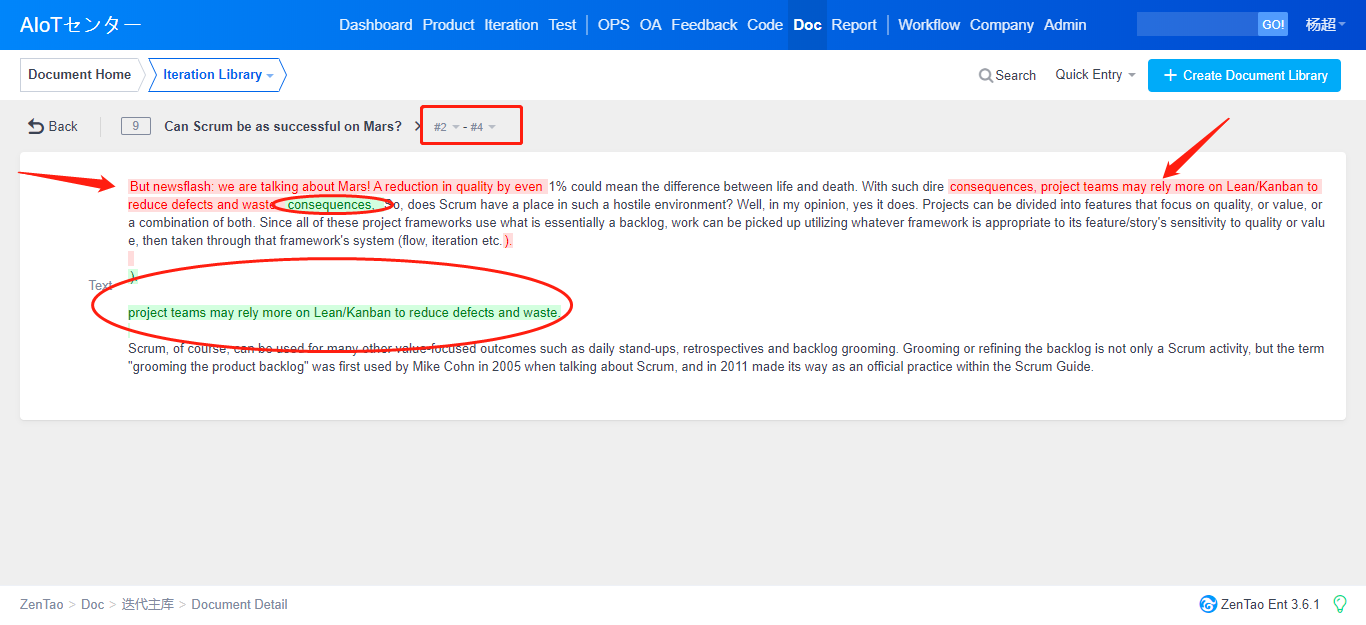This screenshot has height=625, width=1366.
Task: Click the top search input field
Action: pyautogui.click(x=1197, y=25)
